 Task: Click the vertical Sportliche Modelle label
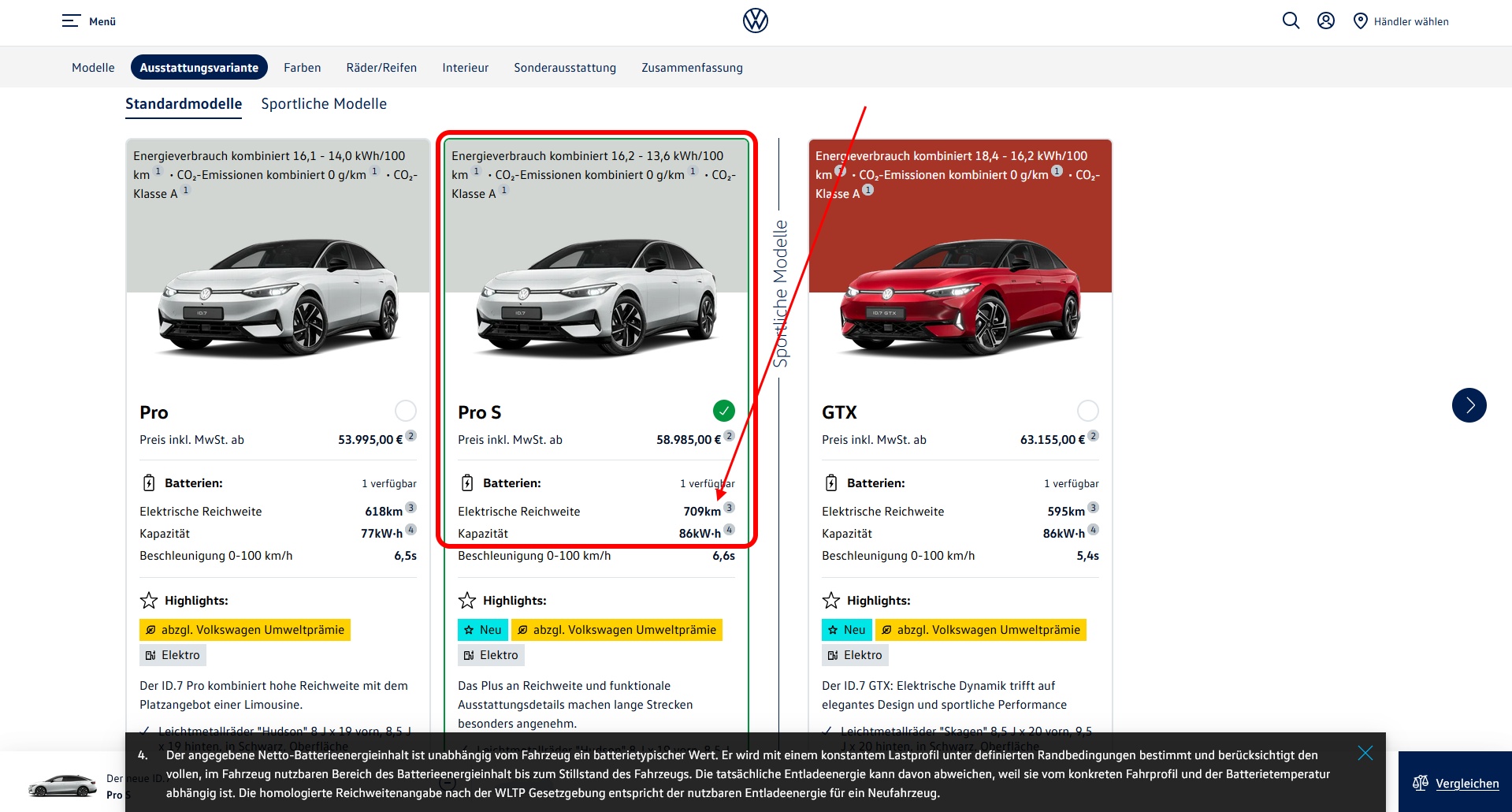(780, 293)
